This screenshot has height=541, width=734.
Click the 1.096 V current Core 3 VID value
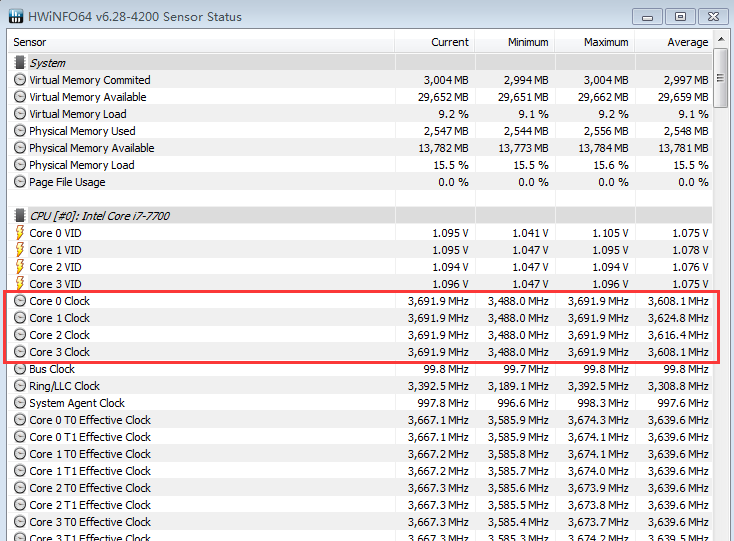[450, 284]
